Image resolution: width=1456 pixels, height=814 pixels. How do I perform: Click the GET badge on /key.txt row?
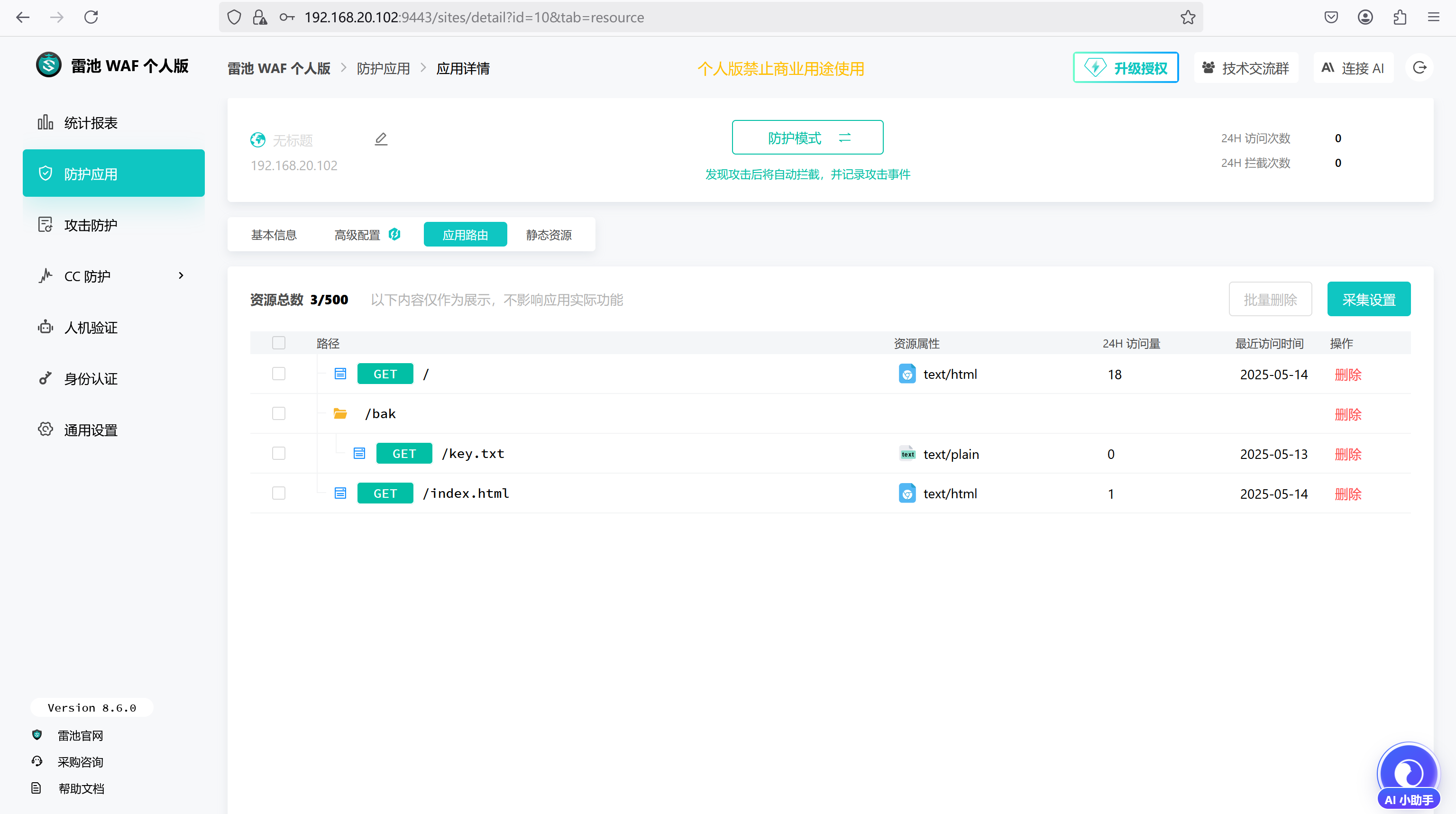pyautogui.click(x=404, y=453)
